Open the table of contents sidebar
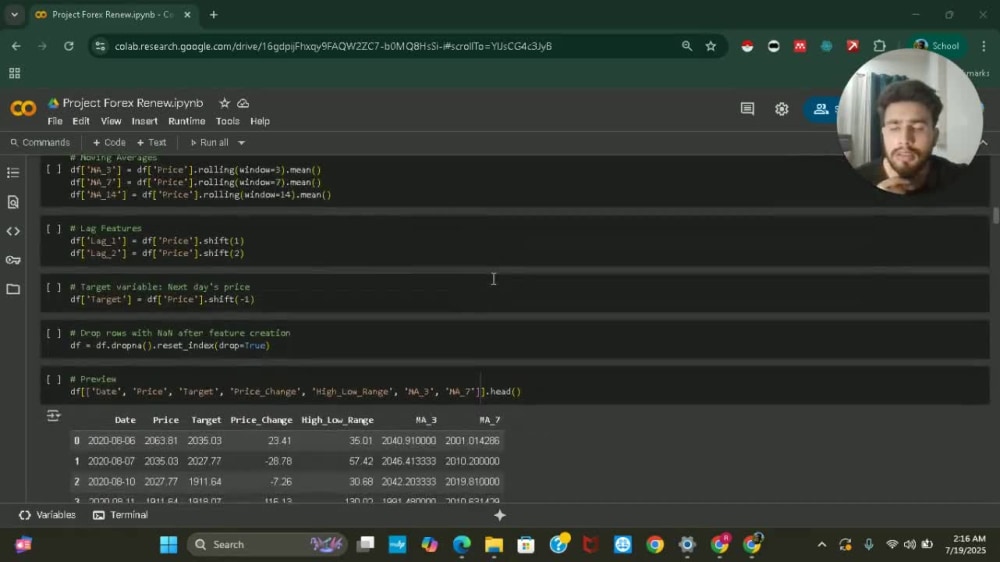This screenshot has height=562, width=1000. (x=13, y=173)
